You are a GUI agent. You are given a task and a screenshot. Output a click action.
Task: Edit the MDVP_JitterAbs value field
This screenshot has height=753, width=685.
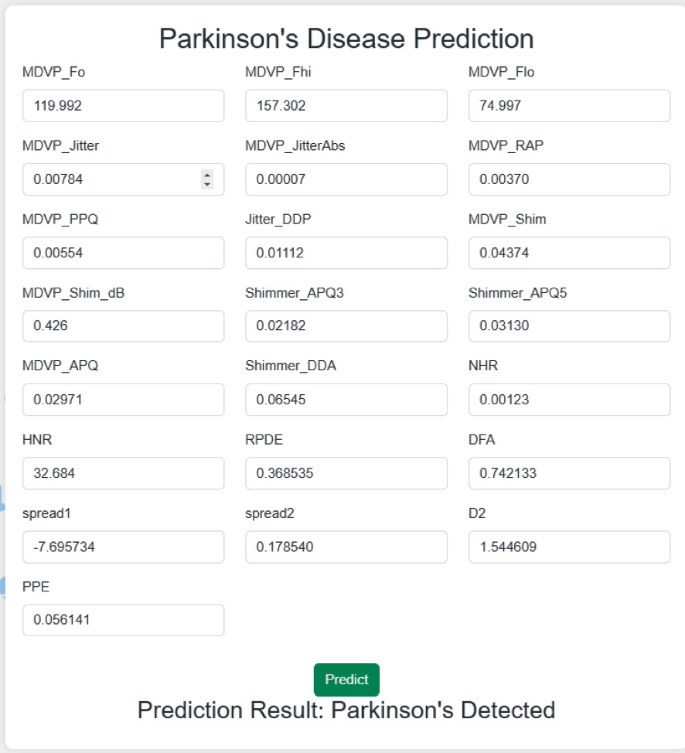tap(346, 180)
